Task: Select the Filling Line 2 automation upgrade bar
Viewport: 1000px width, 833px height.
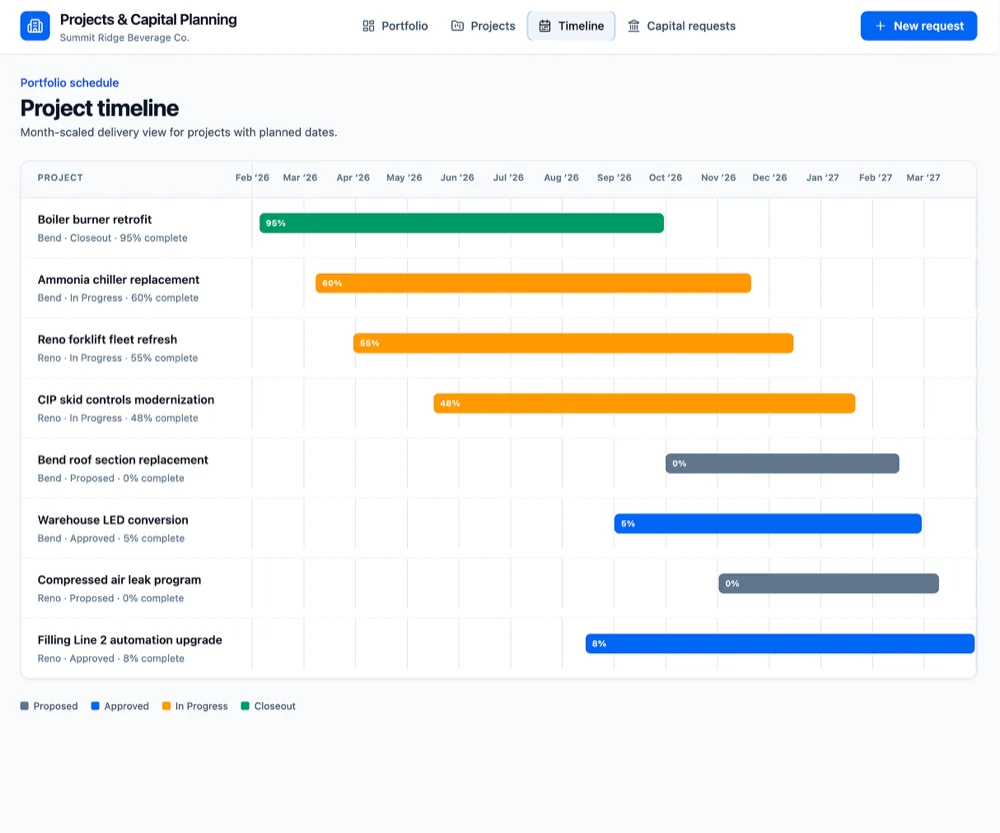Action: 780,644
